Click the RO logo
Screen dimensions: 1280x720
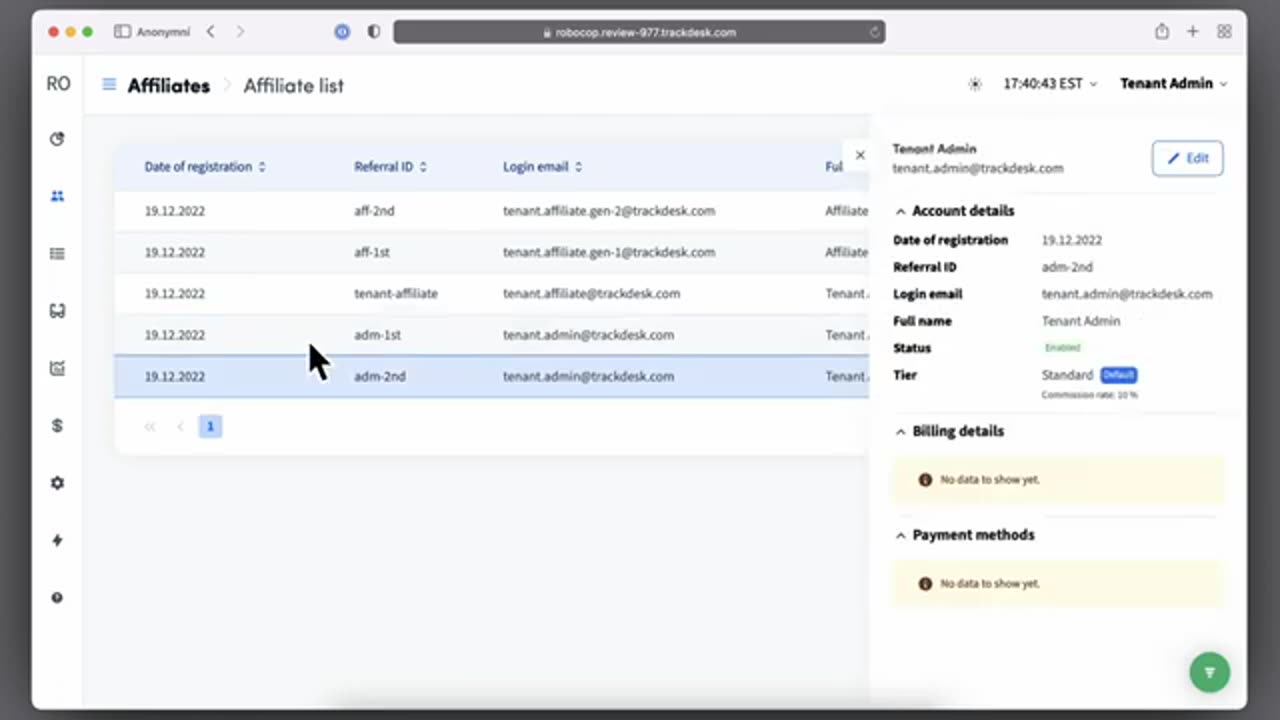[x=58, y=84]
